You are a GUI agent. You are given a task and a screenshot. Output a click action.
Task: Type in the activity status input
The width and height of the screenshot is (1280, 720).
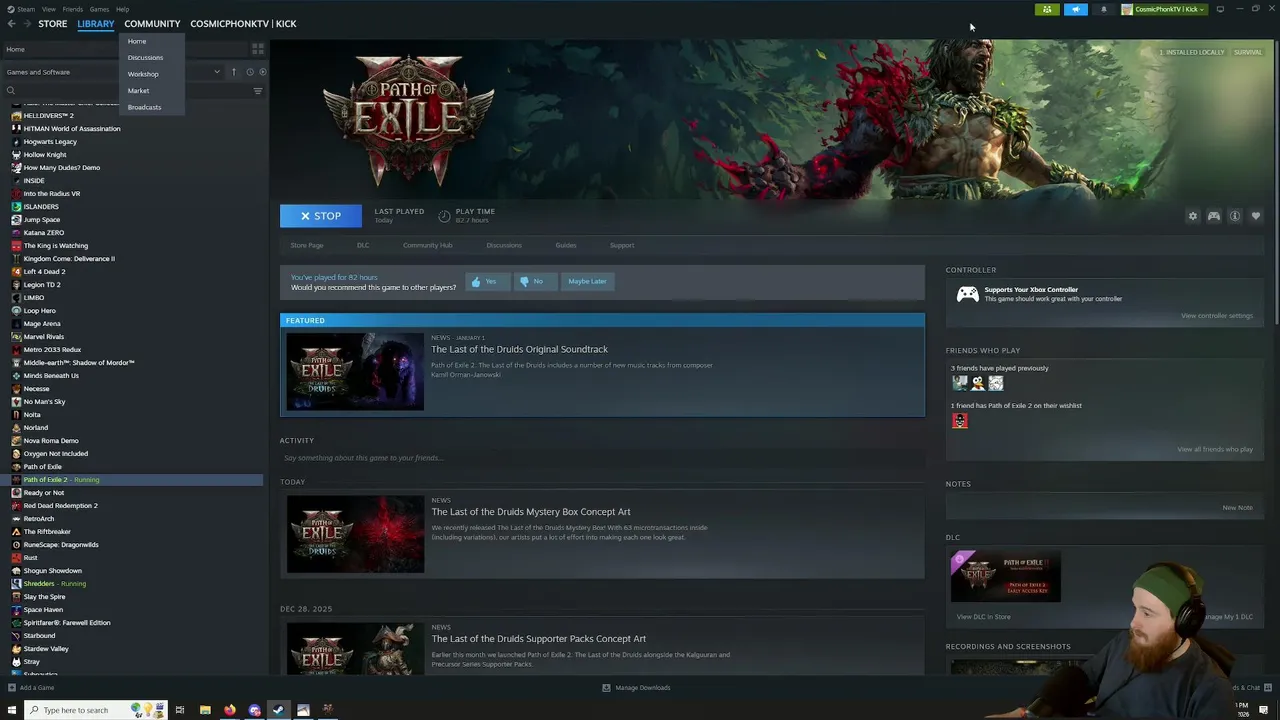600,458
